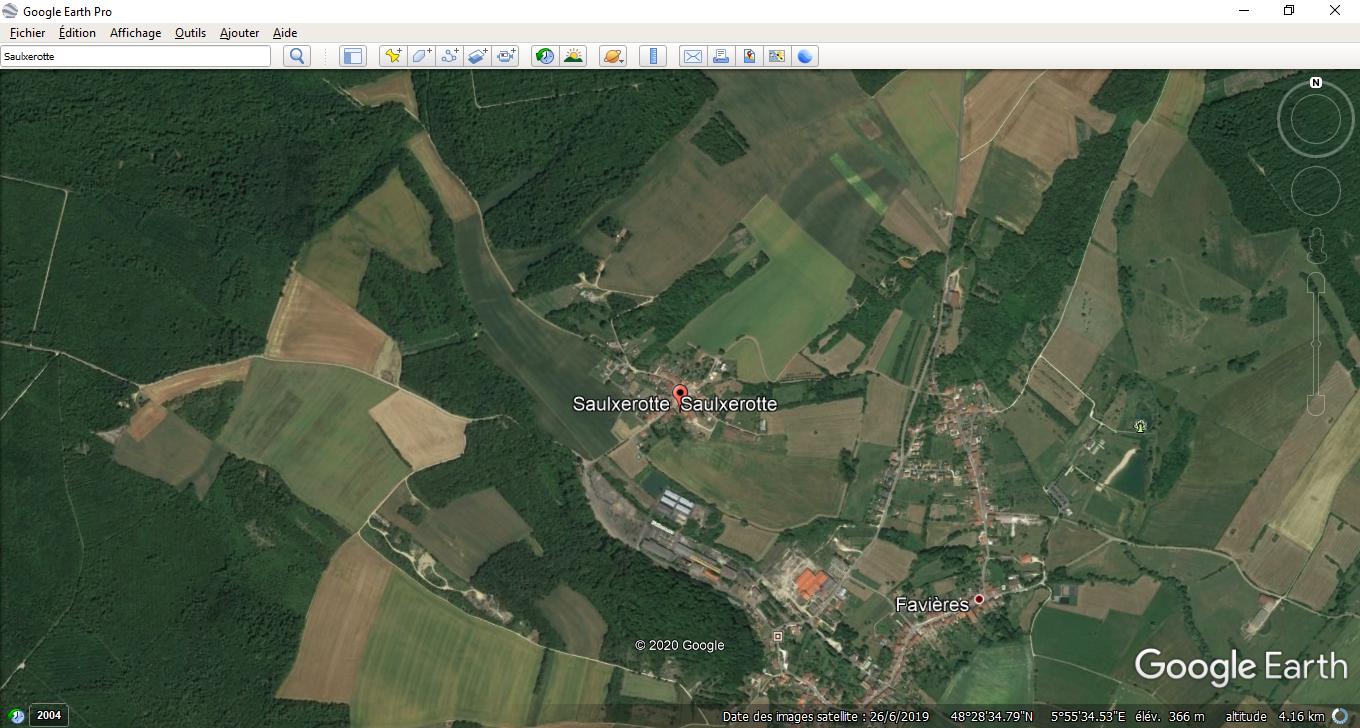Add a new placemark

pyautogui.click(x=393, y=56)
